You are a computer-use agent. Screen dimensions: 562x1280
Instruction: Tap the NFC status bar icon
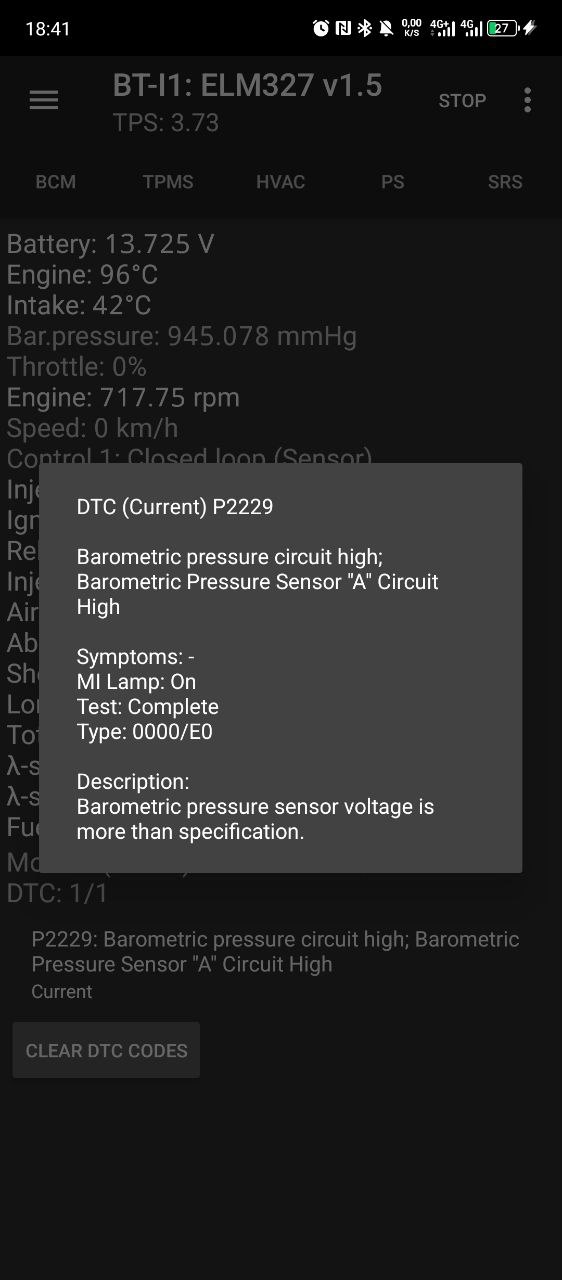coord(343,28)
